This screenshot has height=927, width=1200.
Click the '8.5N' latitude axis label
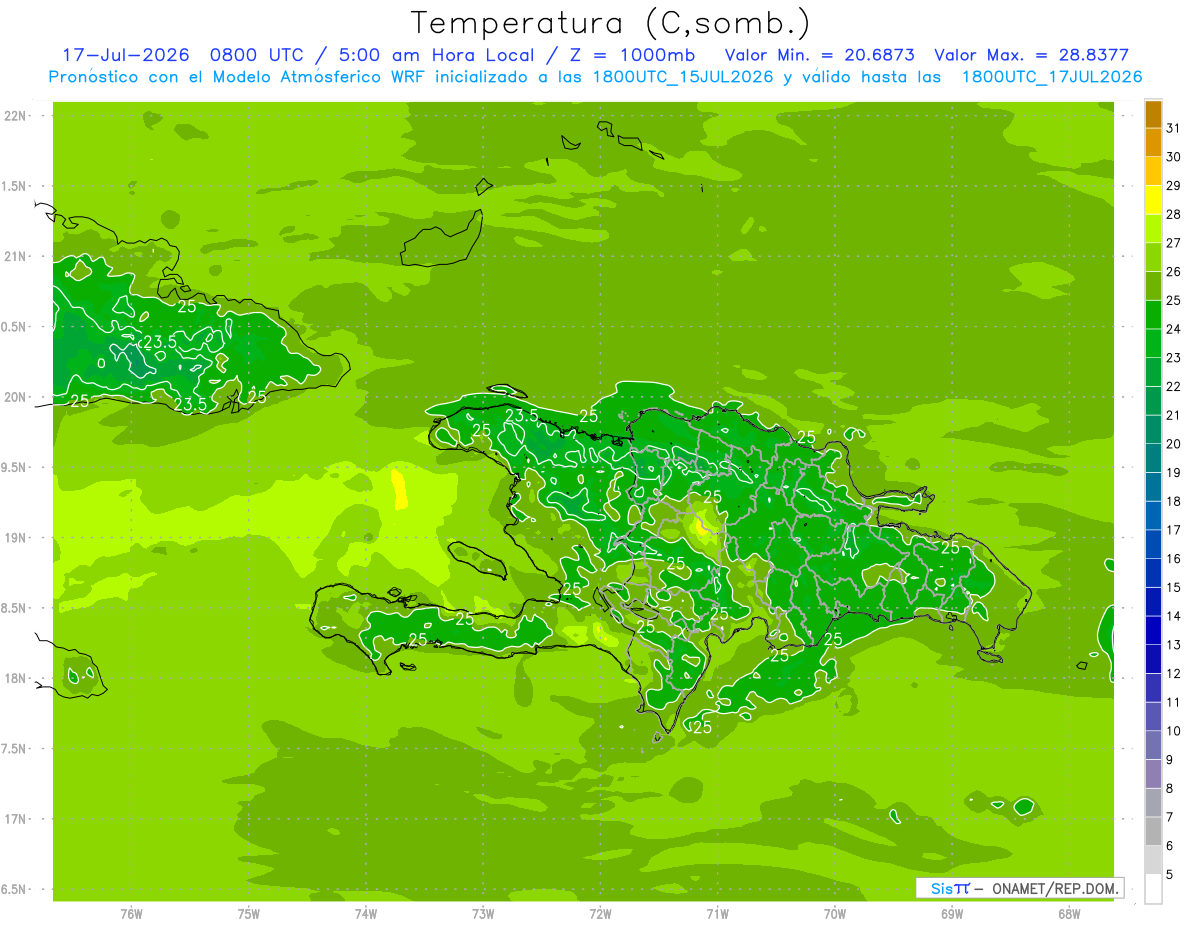(14, 608)
